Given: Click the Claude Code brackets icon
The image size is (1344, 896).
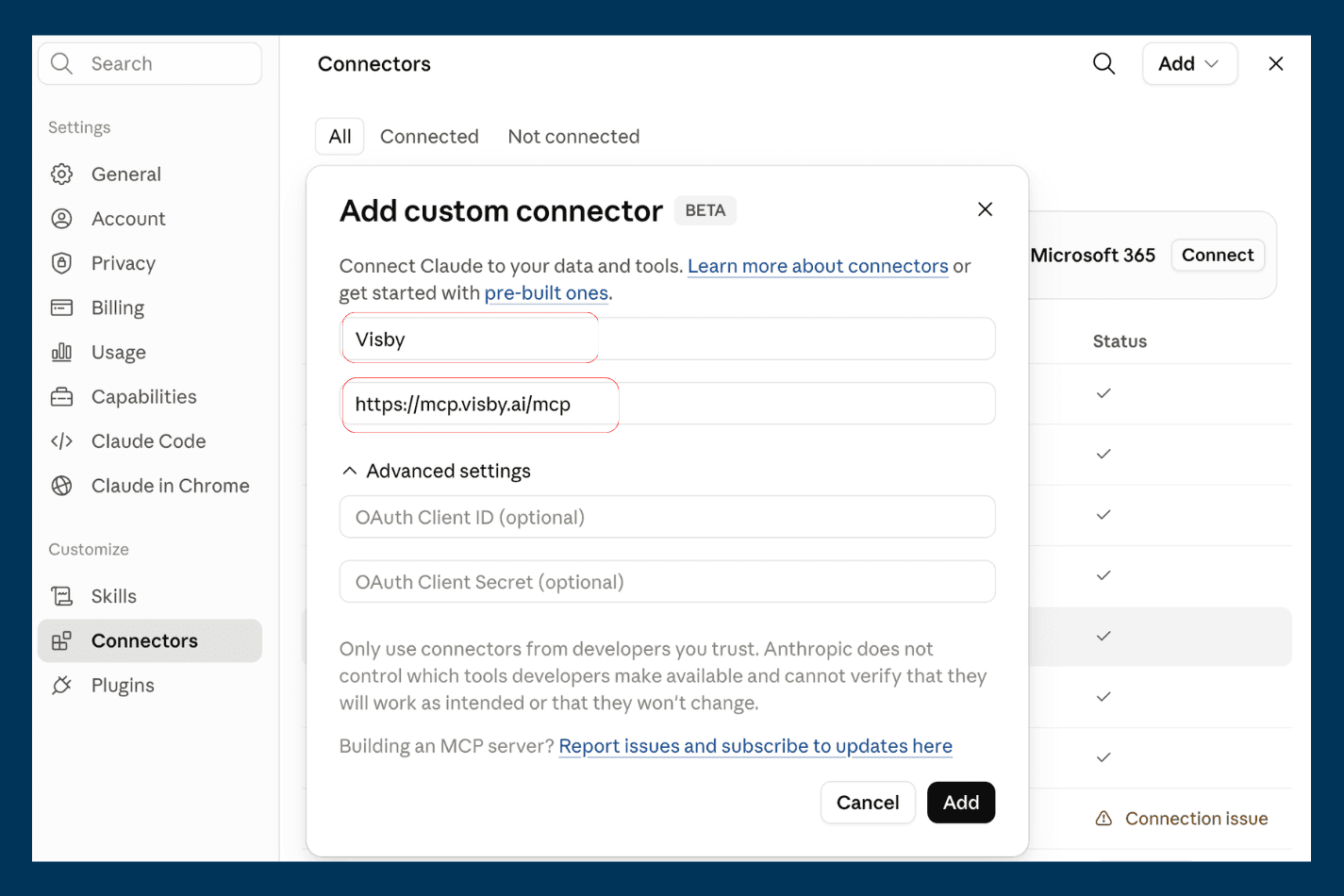Looking at the screenshot, I should 61,441.
